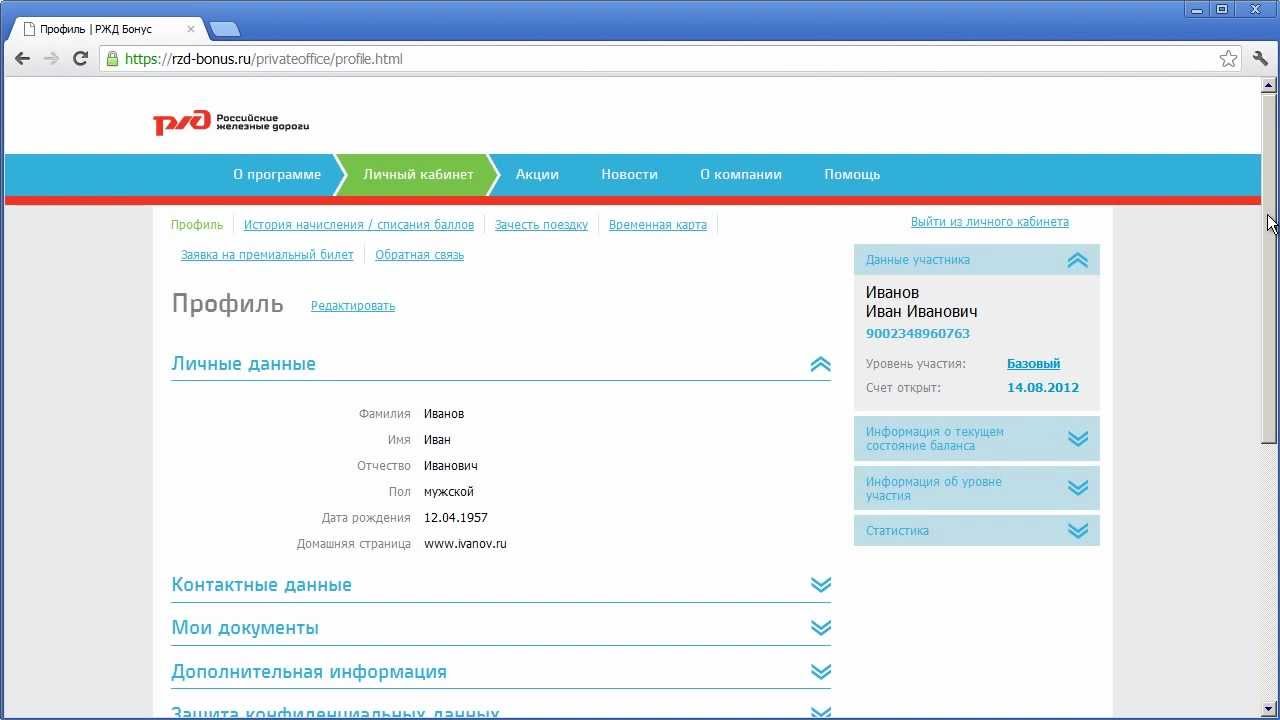Image resolution: width=1280 pixels, height=720 pixels.
Task: Select the Профиль sub-tab
Action: click(197, 225)
